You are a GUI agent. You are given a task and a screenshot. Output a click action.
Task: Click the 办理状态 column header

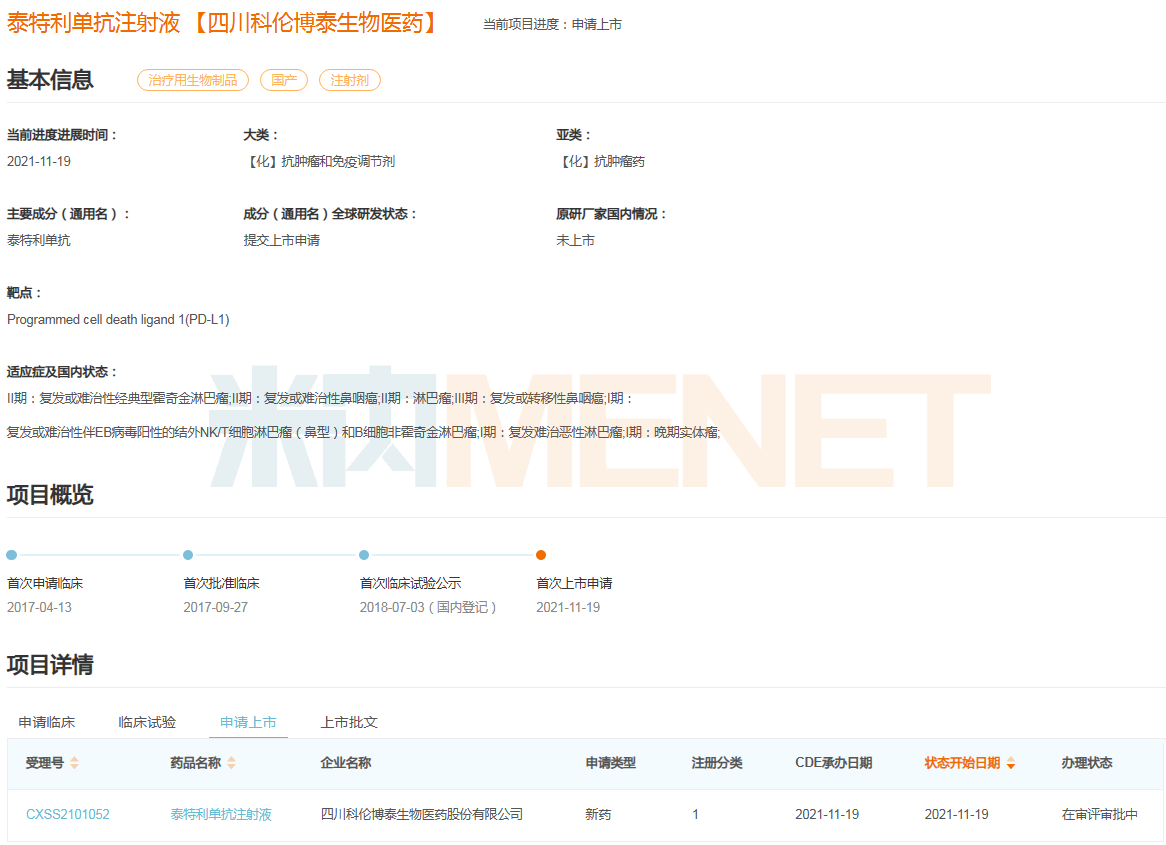pos(1087,763)
